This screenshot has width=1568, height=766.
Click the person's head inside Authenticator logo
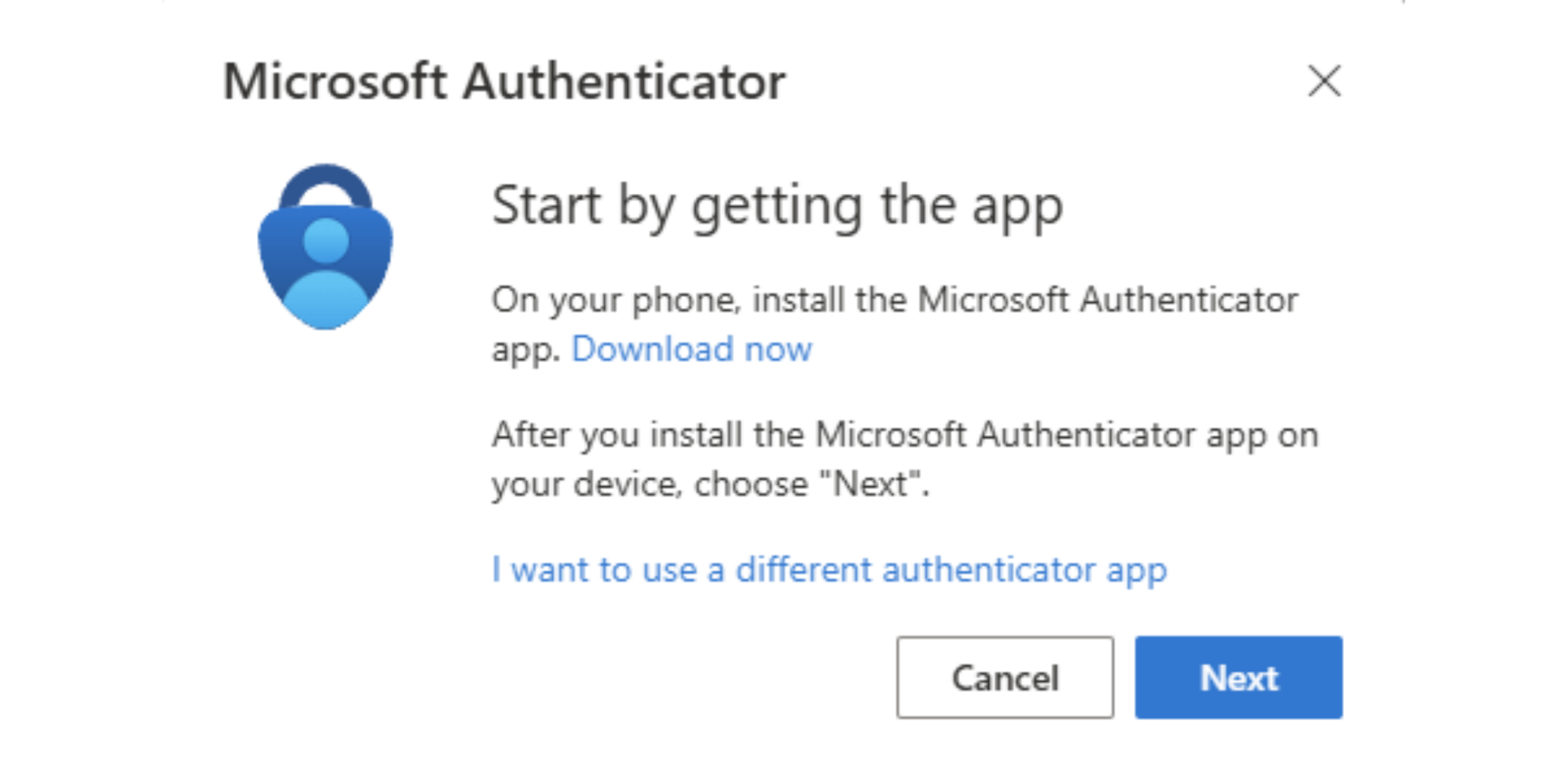point(326,240)
